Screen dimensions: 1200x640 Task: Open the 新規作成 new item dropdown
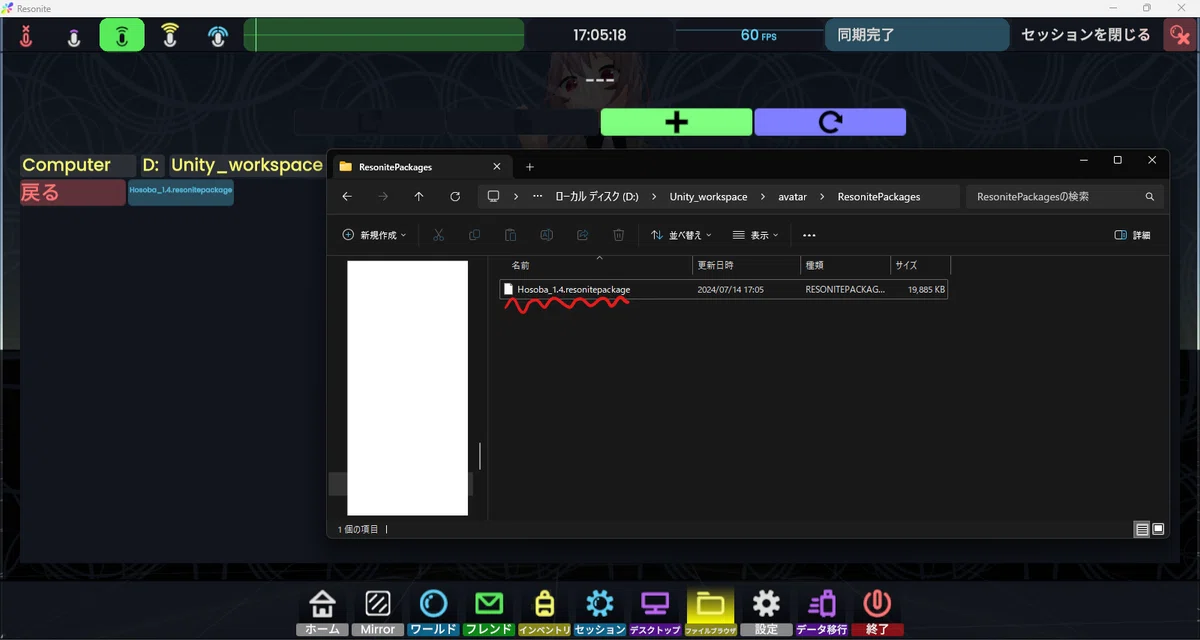coord(374,235)
